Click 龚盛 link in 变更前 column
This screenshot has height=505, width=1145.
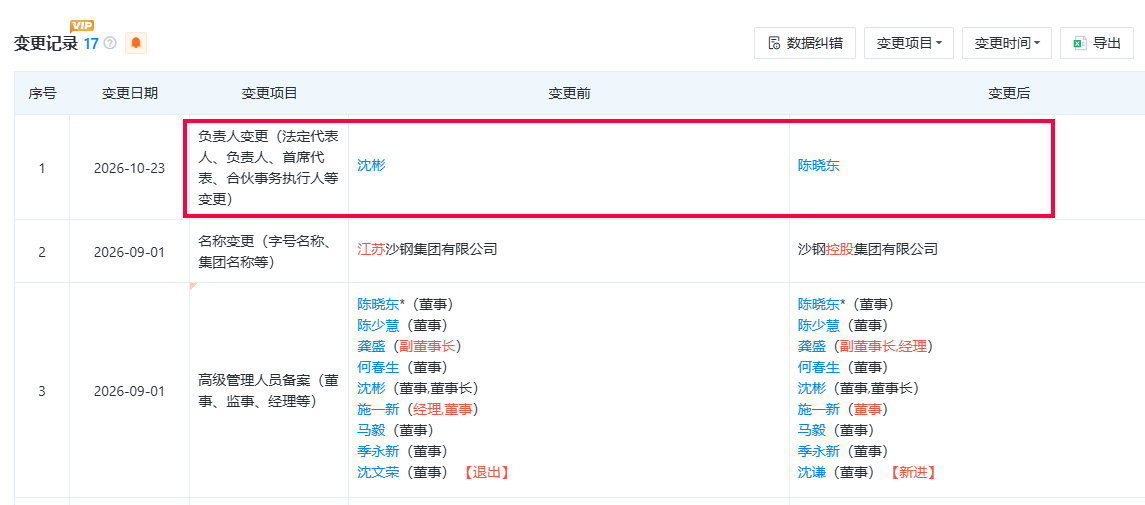coord(371,346)
